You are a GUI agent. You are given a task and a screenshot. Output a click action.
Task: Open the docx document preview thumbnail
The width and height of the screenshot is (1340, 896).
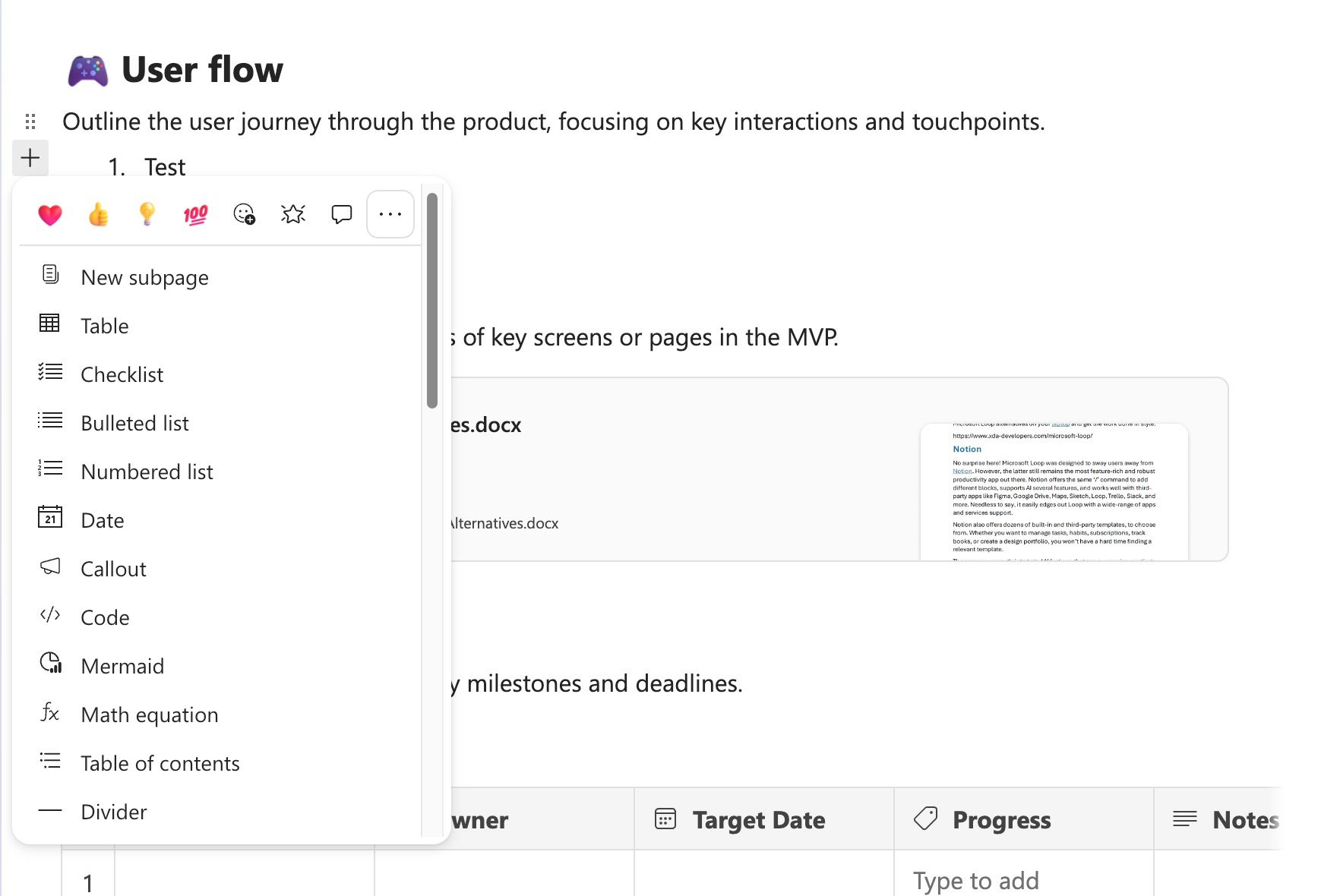pyautogui.click(x=1054, y=492)
